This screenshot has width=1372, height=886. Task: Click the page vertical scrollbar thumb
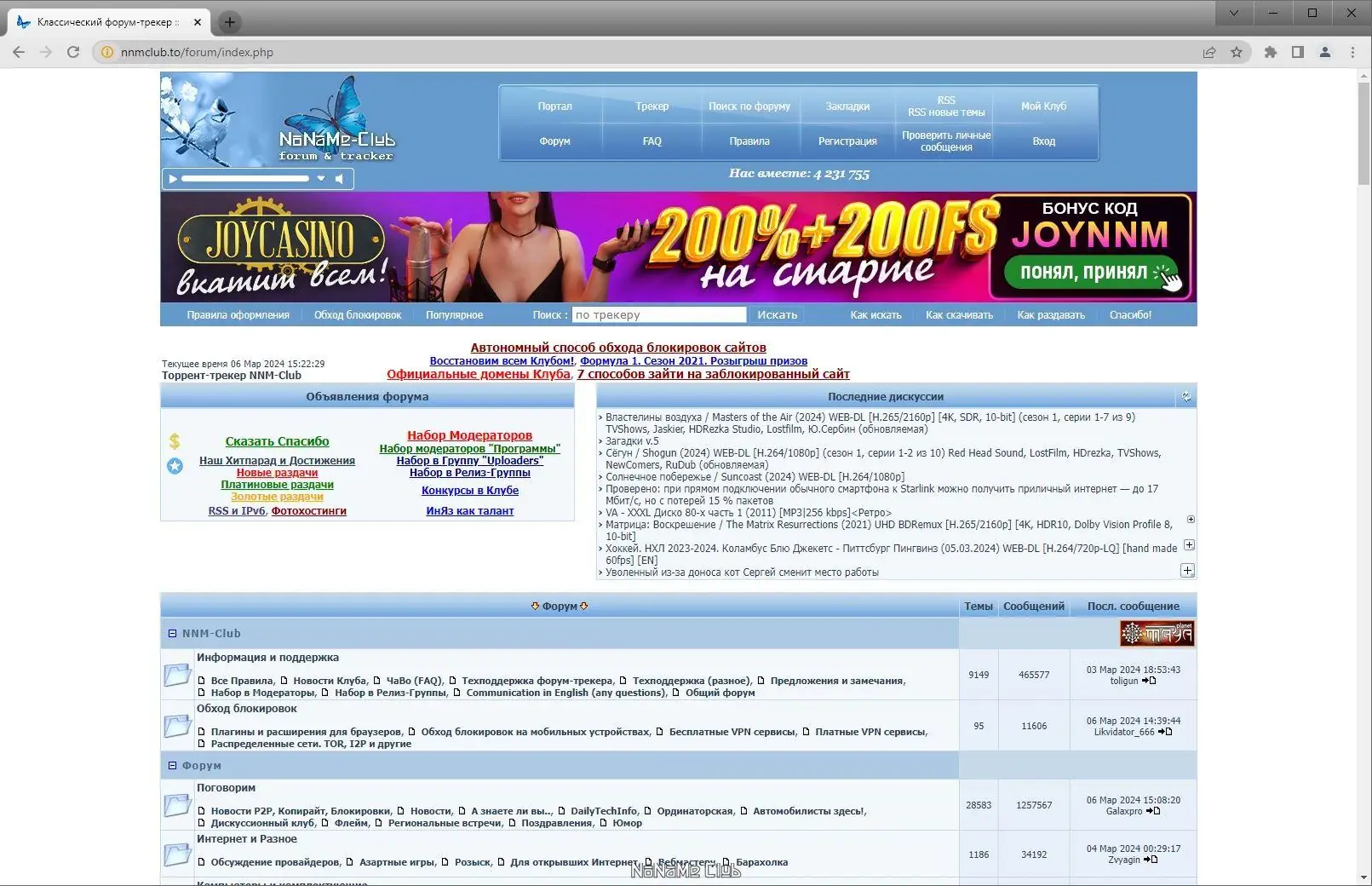(1364, 134)
